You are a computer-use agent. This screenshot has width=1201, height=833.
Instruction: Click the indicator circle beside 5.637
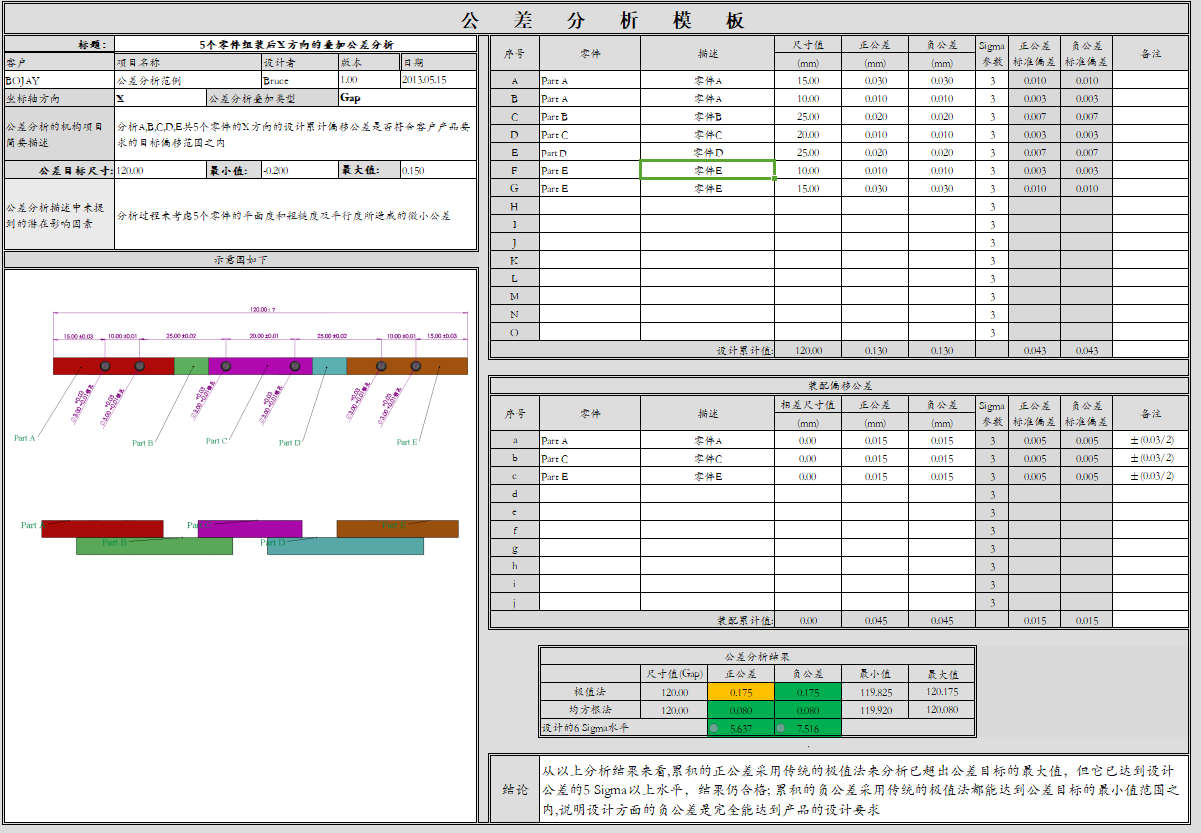tap(713, 728)
